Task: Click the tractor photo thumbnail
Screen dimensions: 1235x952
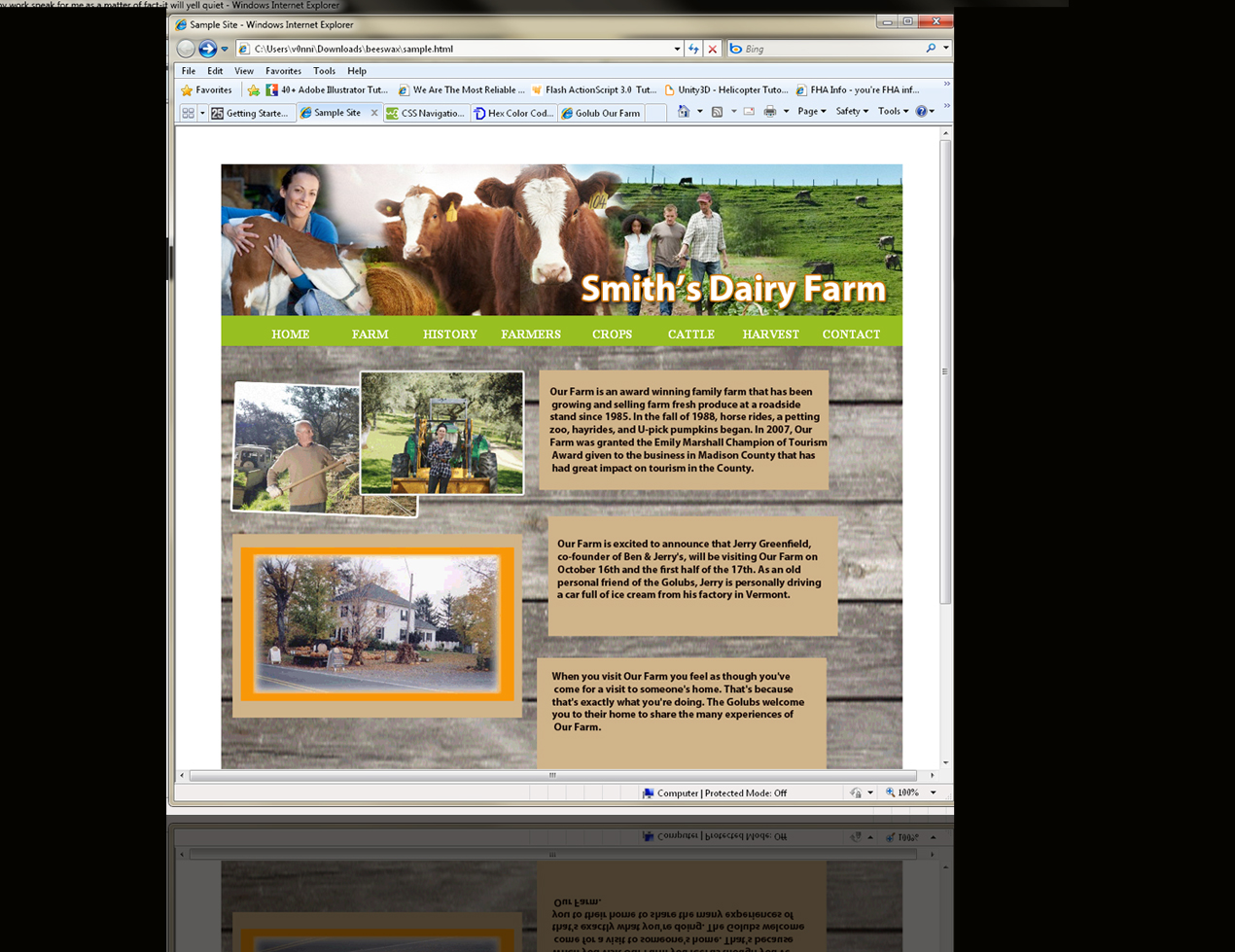Action: click(441, 433)
